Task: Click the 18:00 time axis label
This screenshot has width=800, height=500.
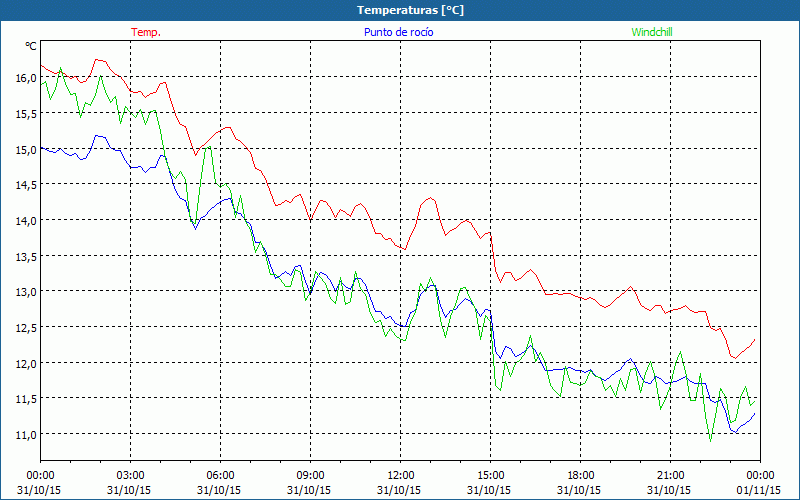Action: point(581,476)
